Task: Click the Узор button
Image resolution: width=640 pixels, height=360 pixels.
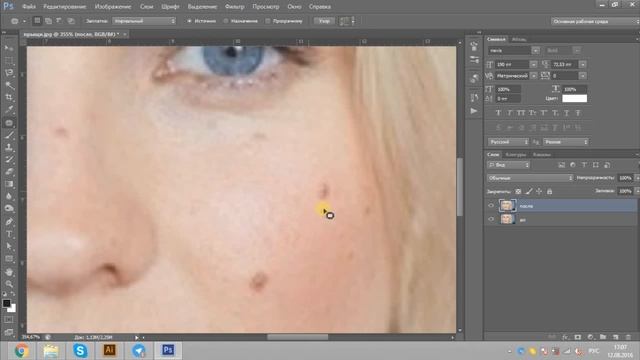Action: click(324, 21)
